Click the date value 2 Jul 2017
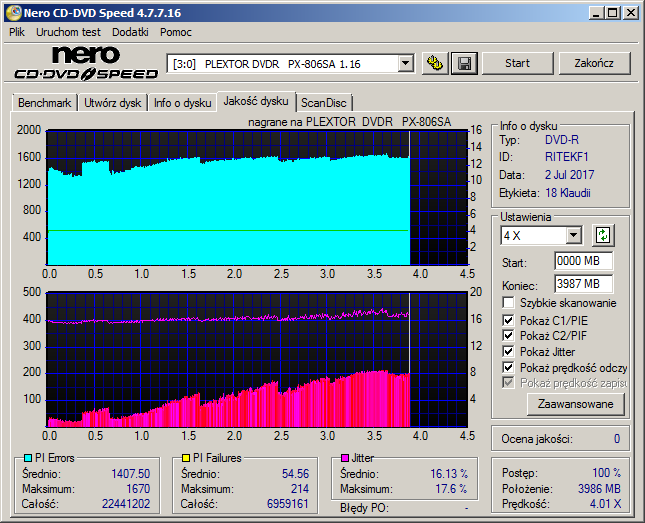645x523 pixels. point(569,175)
